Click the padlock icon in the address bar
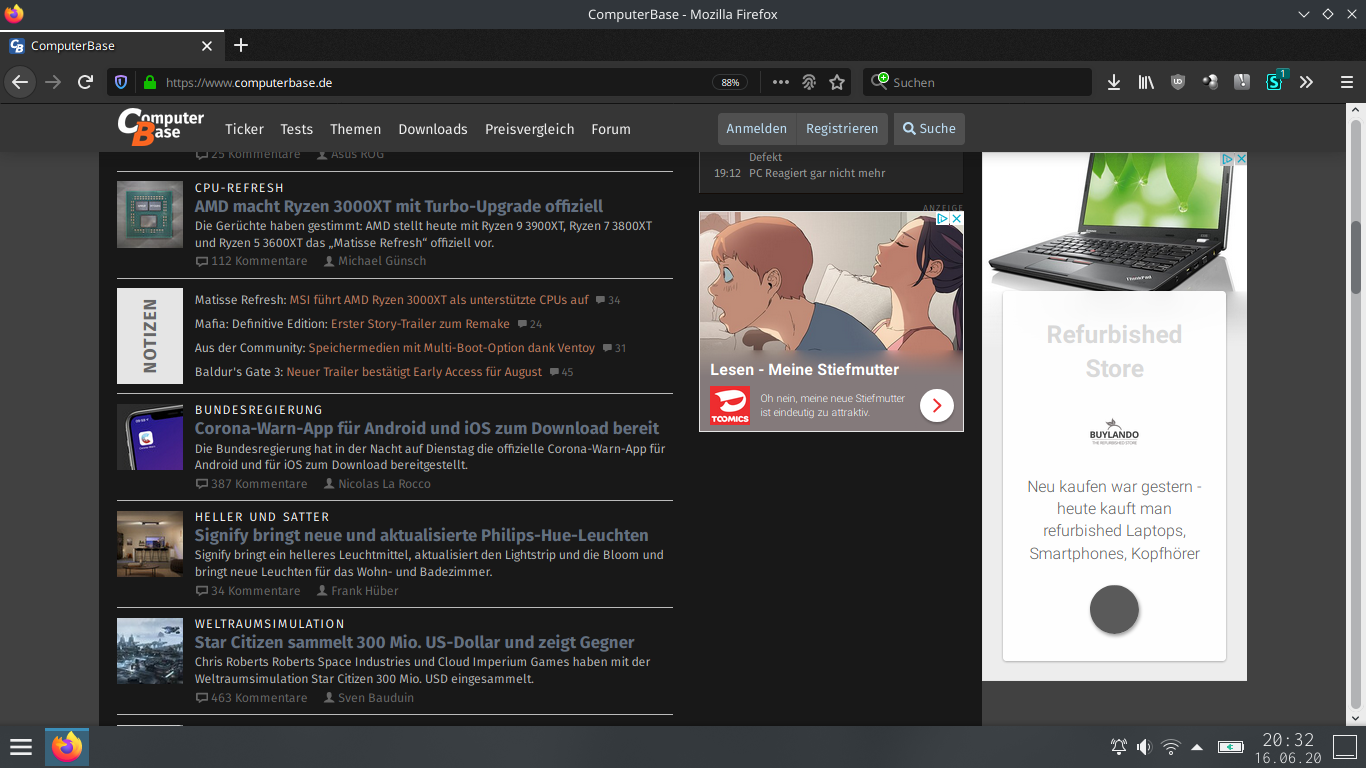The image size is (1366, 768). pos(148,82)
